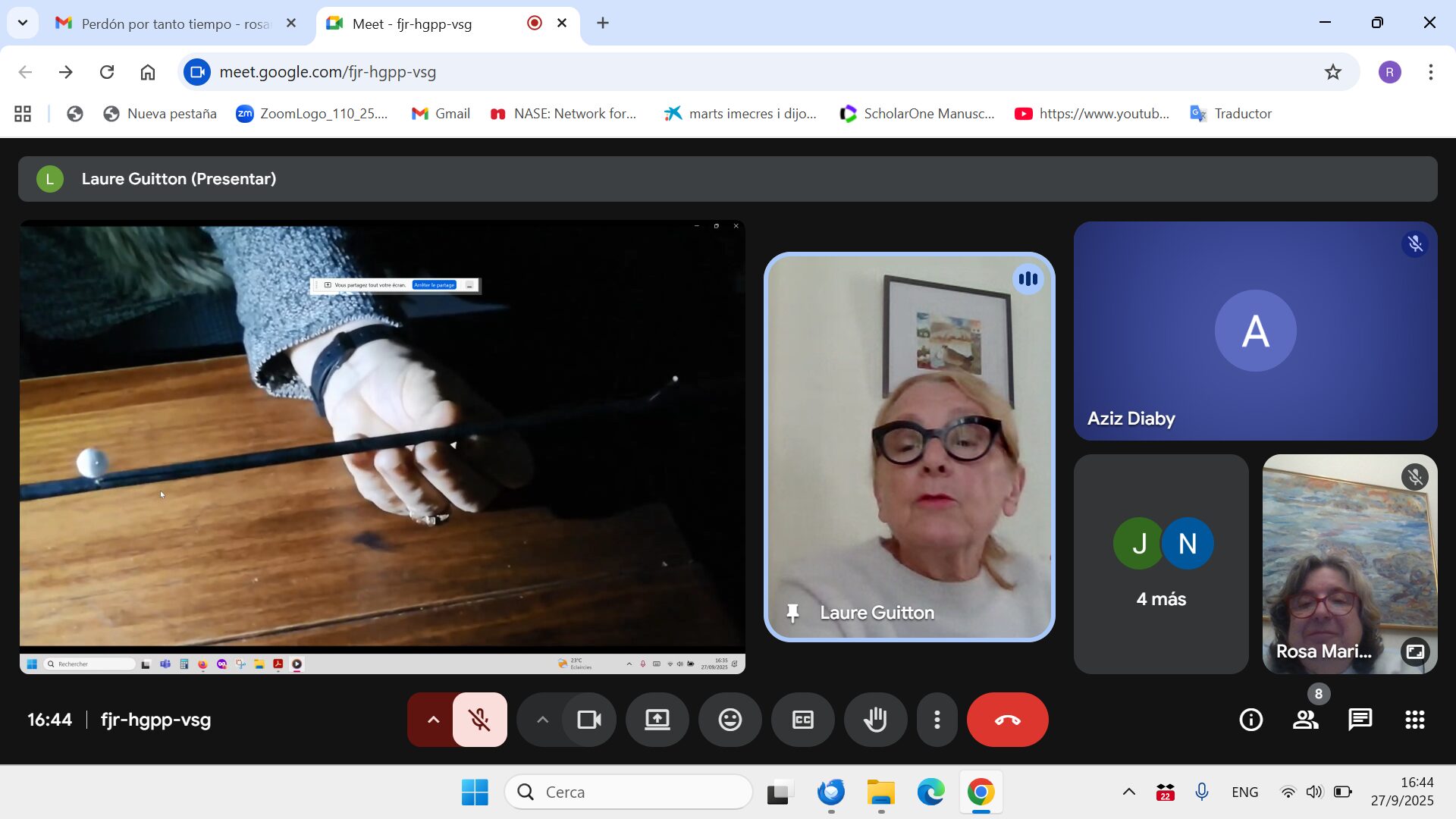Toggle the camera on or off
The width and height of the screenshot is (1456, 819).
pos(588,720)
